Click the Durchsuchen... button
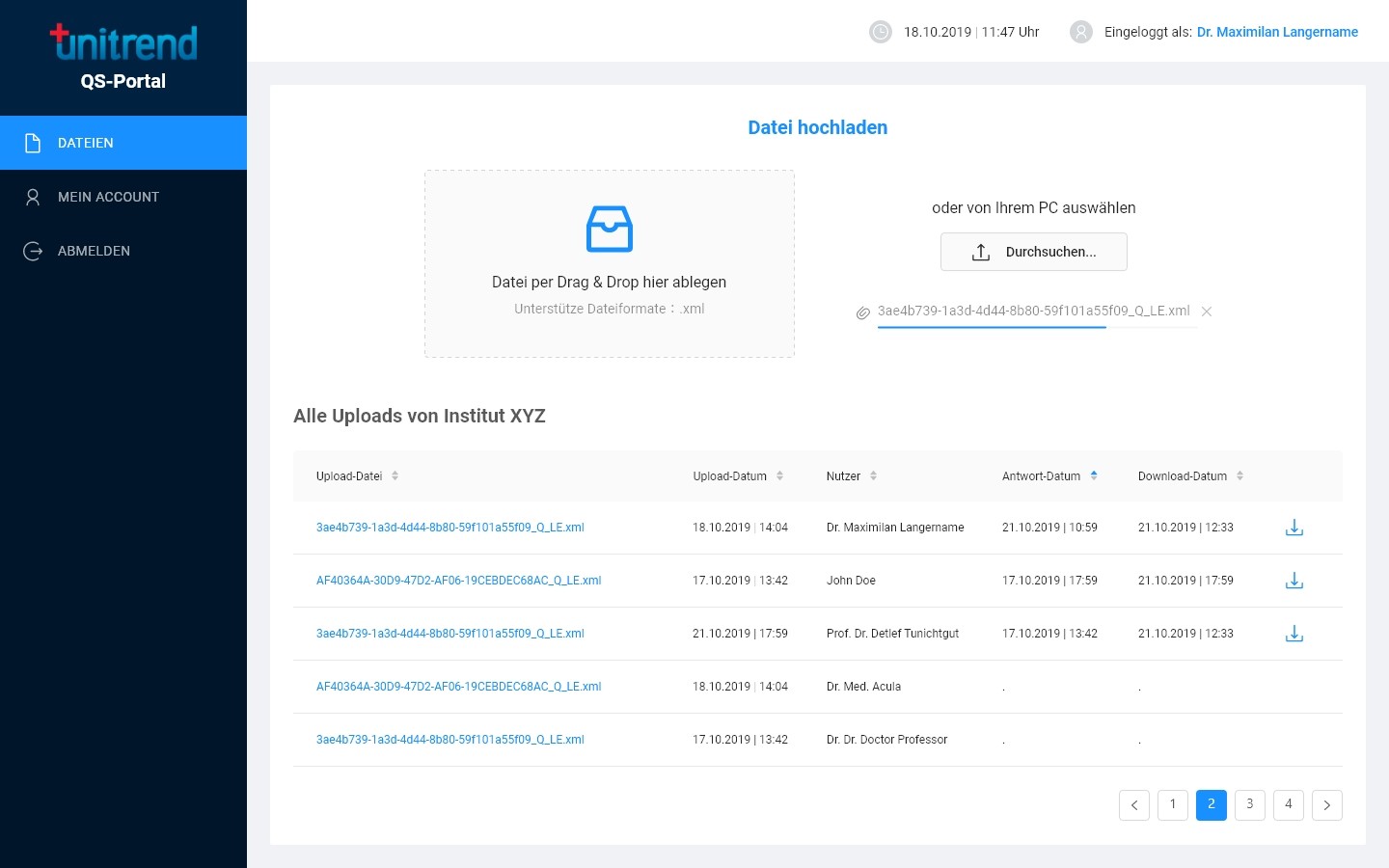 pyautogui.click(x=1034, y=252)
